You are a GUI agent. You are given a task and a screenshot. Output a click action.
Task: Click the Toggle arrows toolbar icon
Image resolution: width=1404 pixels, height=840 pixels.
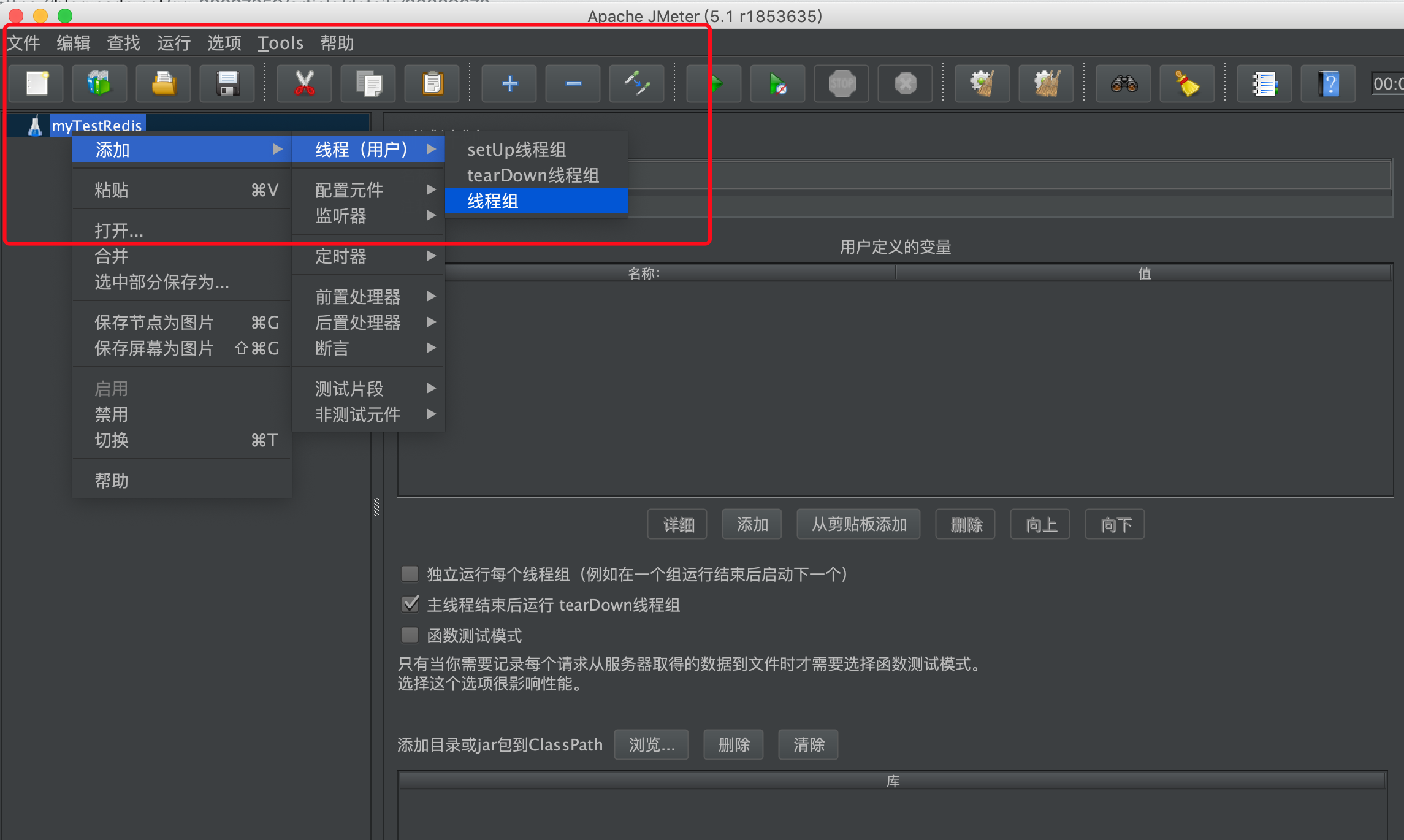coord(636,83)
